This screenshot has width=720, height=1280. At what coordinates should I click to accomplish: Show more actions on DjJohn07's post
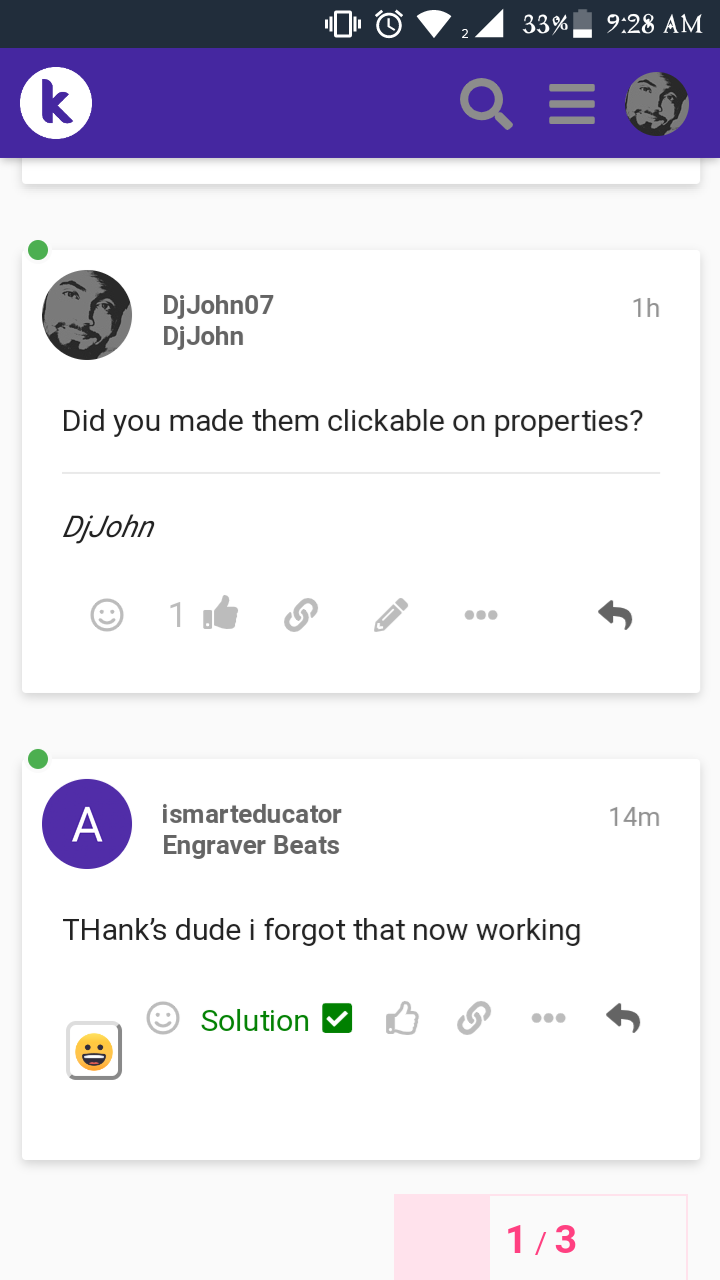click(481, 614)
